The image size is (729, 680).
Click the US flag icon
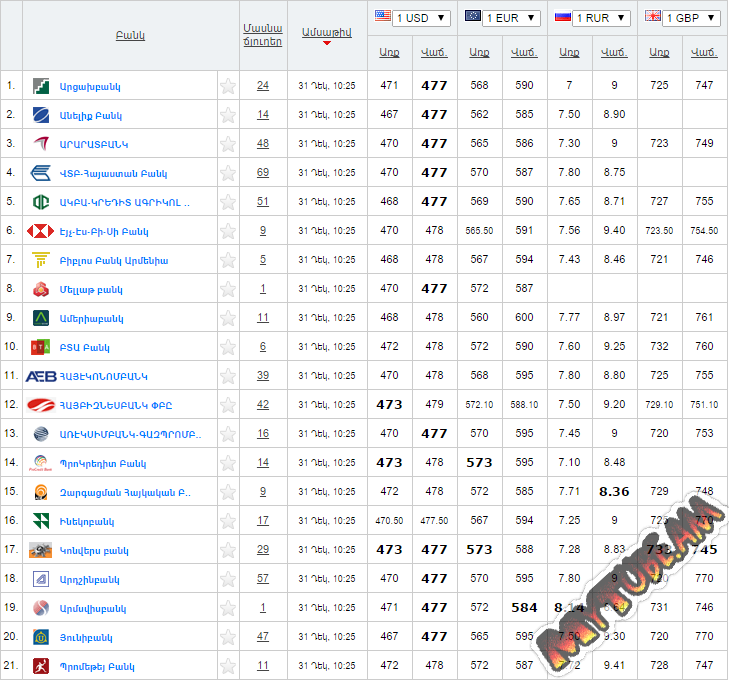click(383, 16)
